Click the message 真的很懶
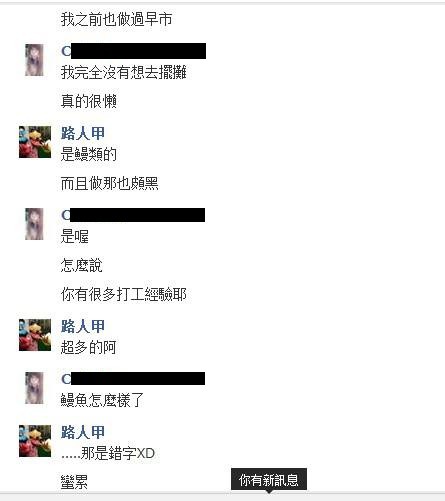 (89, 101)
